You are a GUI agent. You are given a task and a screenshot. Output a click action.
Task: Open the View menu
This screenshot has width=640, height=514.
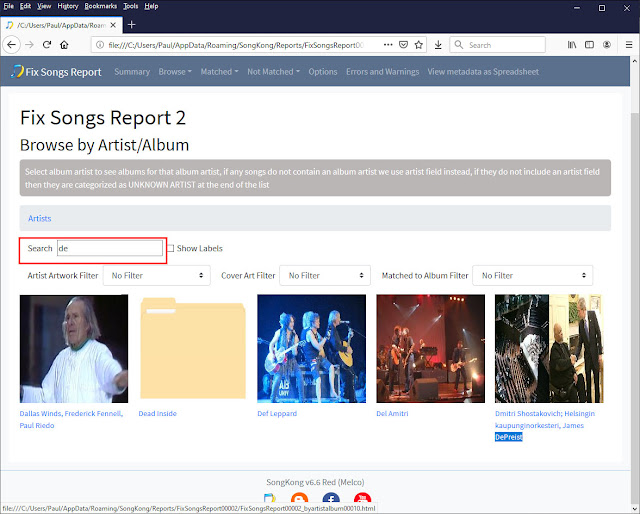pyautogui.click(x=44, y=6)
